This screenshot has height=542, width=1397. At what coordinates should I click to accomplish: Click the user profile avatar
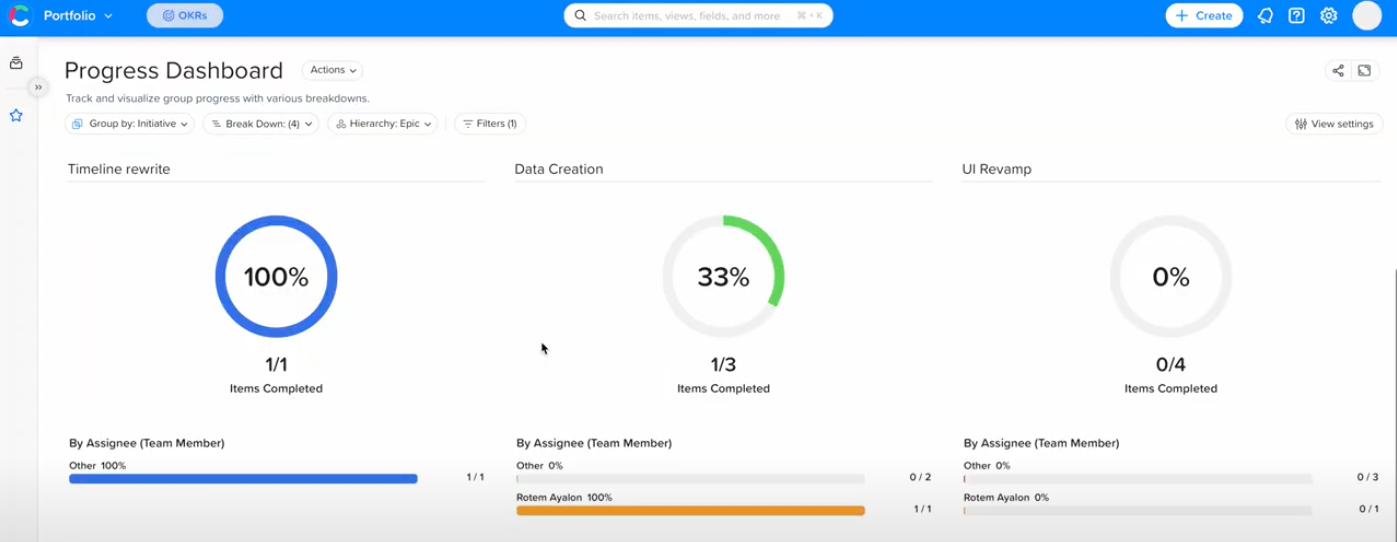click(1366, 16)
